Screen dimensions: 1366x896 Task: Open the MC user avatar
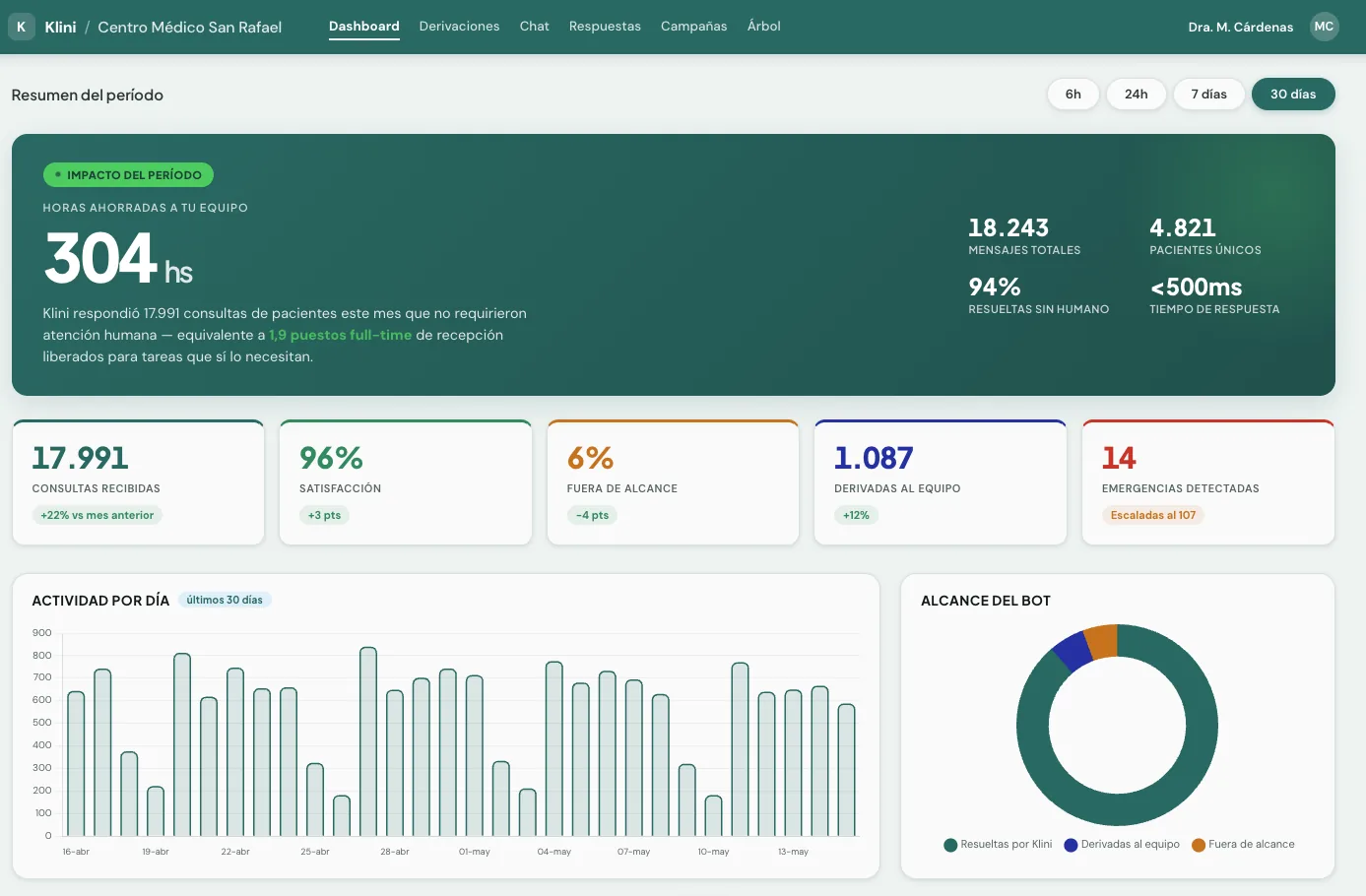(x=1324, y=27)
